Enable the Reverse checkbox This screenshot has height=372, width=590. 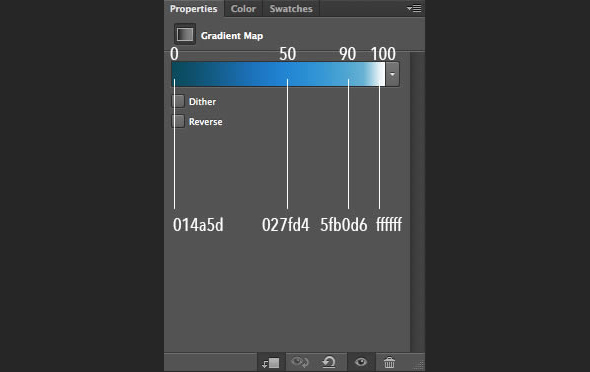(178, 121)
